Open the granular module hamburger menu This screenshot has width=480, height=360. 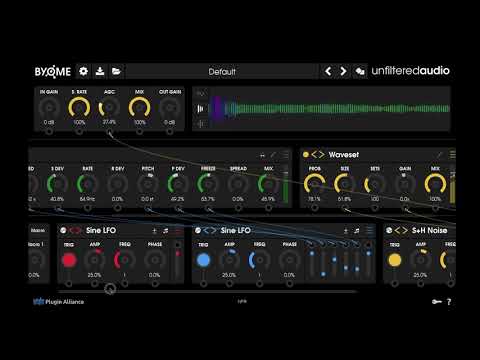pyautogui.click(x=285, y=155)
